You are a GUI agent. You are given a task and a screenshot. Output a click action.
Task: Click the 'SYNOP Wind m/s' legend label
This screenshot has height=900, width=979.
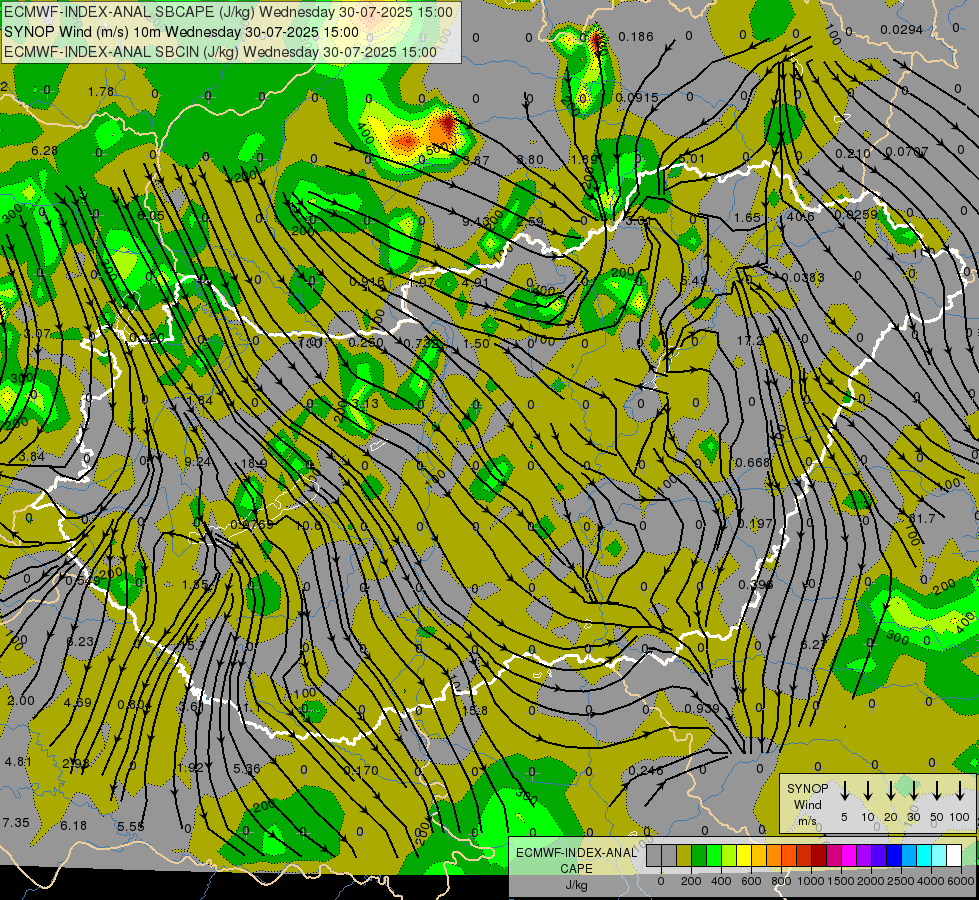[x=807, y=804]
